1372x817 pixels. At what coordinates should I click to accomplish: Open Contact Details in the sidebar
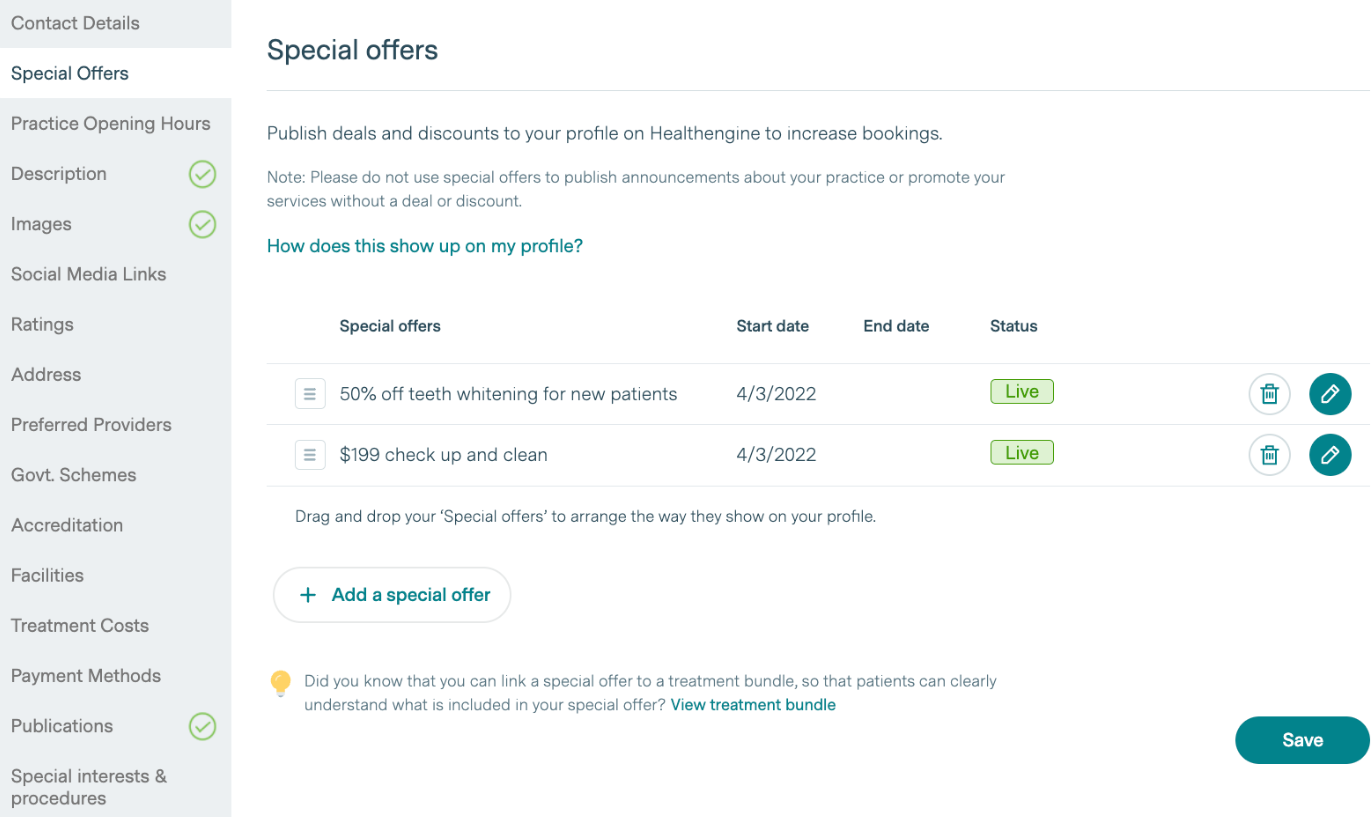pyautogui.click(x=75, y=23)
